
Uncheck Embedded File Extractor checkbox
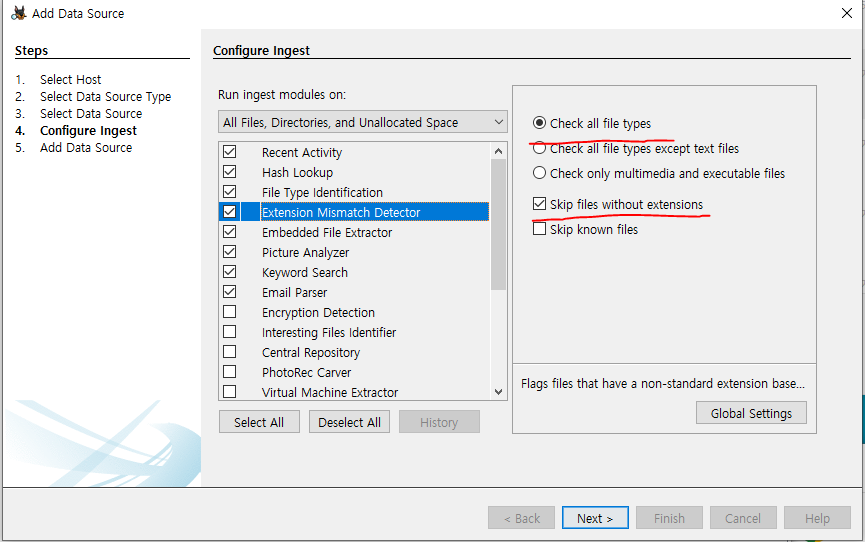229,232
